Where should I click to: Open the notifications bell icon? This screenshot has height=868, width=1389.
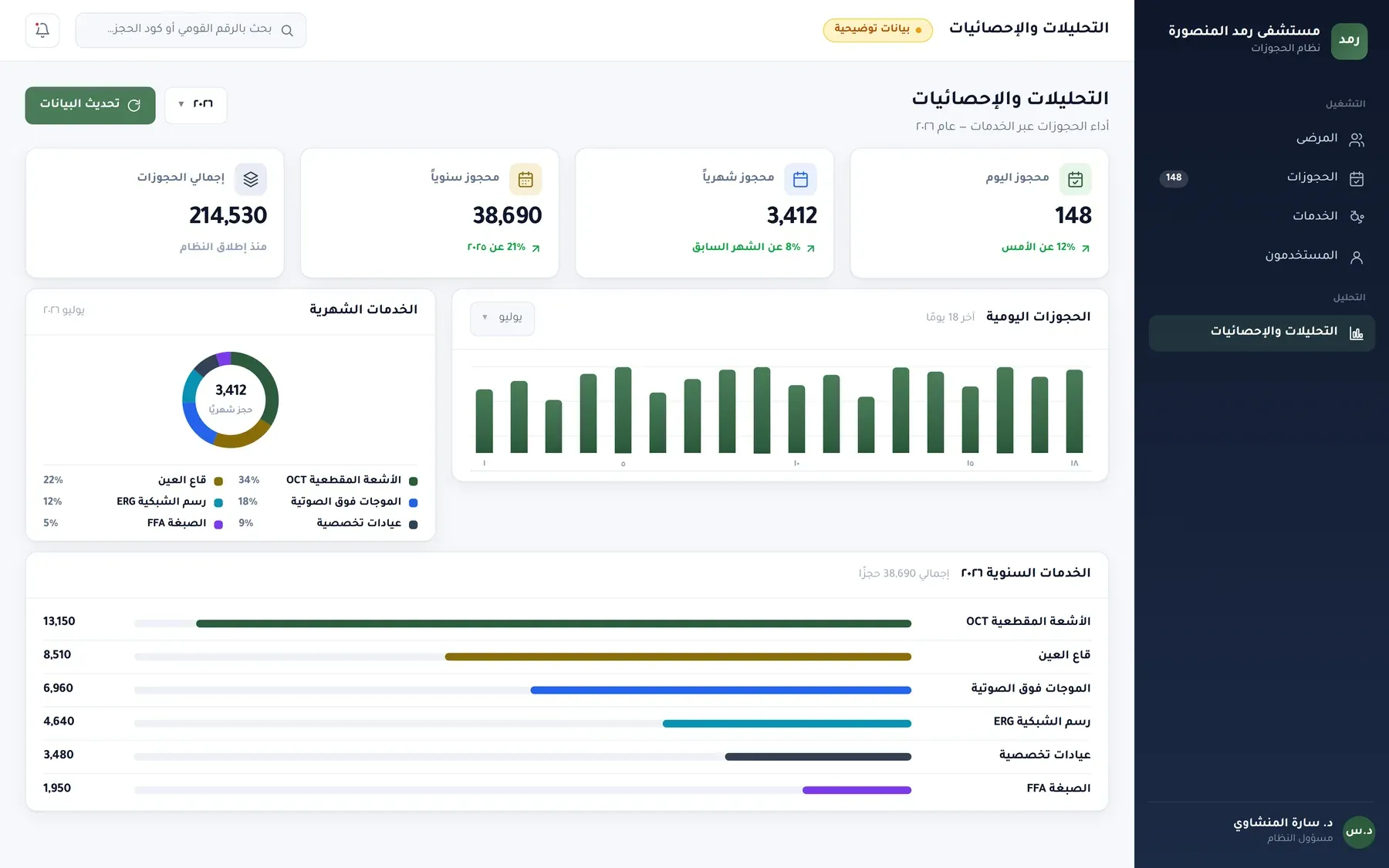(x=42, y=30)
